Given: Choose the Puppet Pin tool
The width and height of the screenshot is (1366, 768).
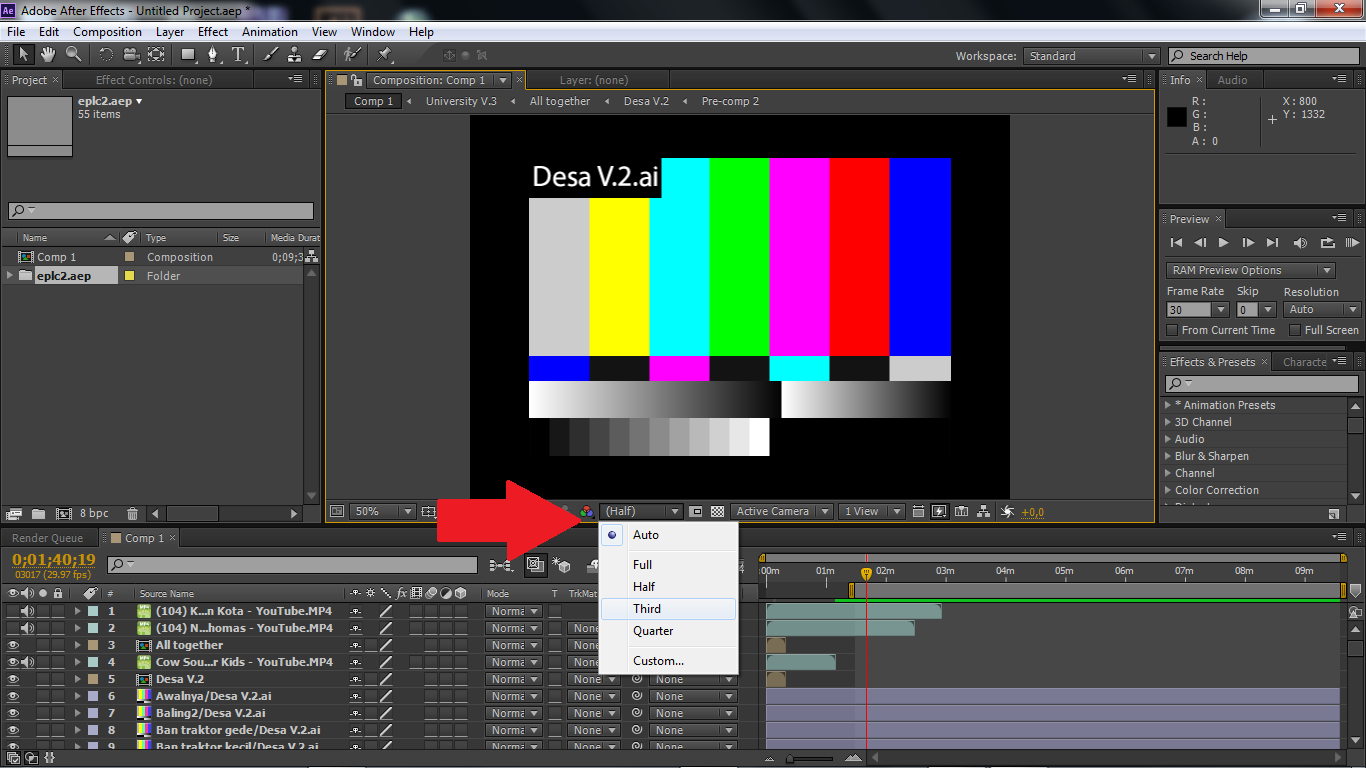Looking at the screenshot, I should [x=383, y=55].
